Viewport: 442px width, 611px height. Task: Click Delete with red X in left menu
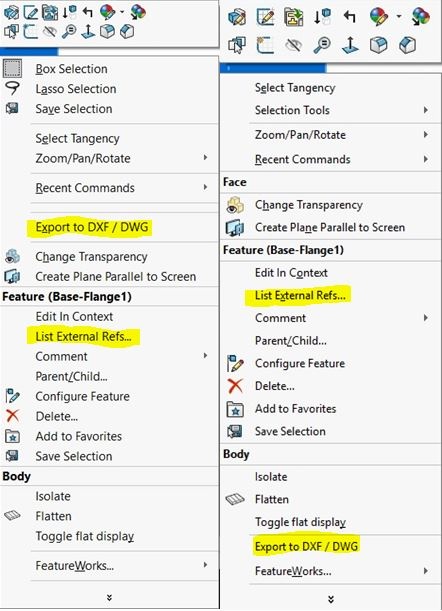[x=57, y=416]
